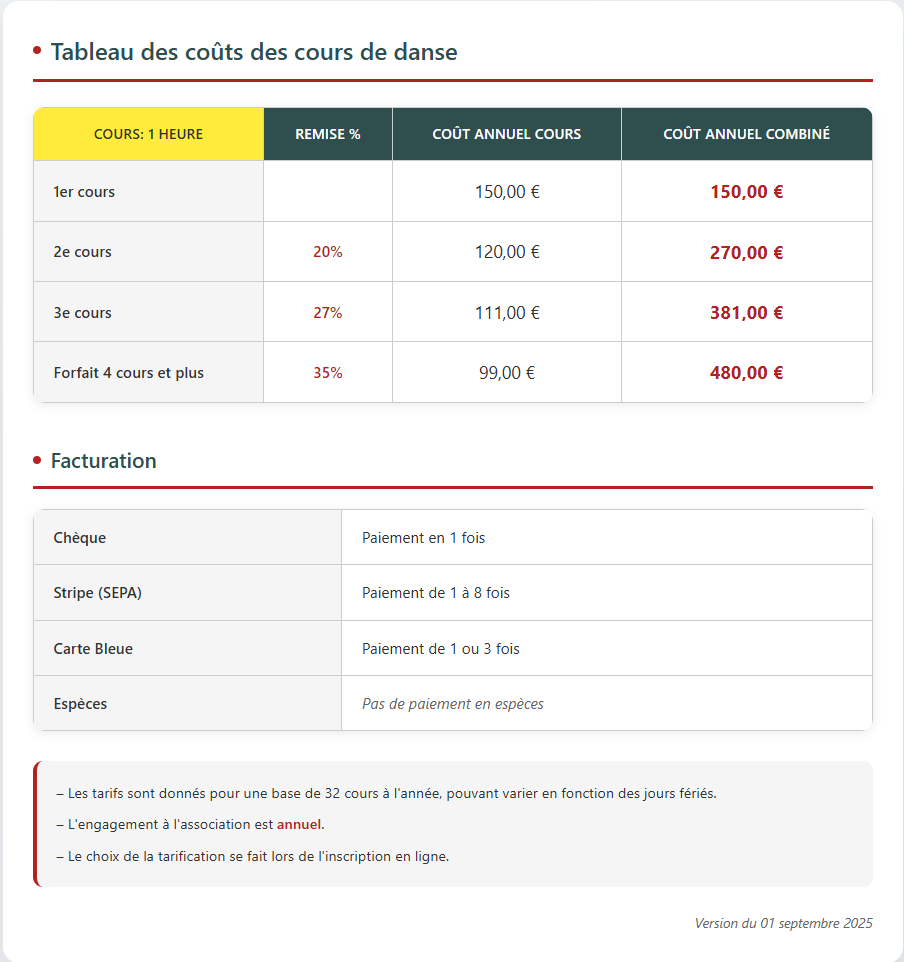Select the 35% discount value
This screenshot has height=962, width=904.
click(x=328, y=373)
